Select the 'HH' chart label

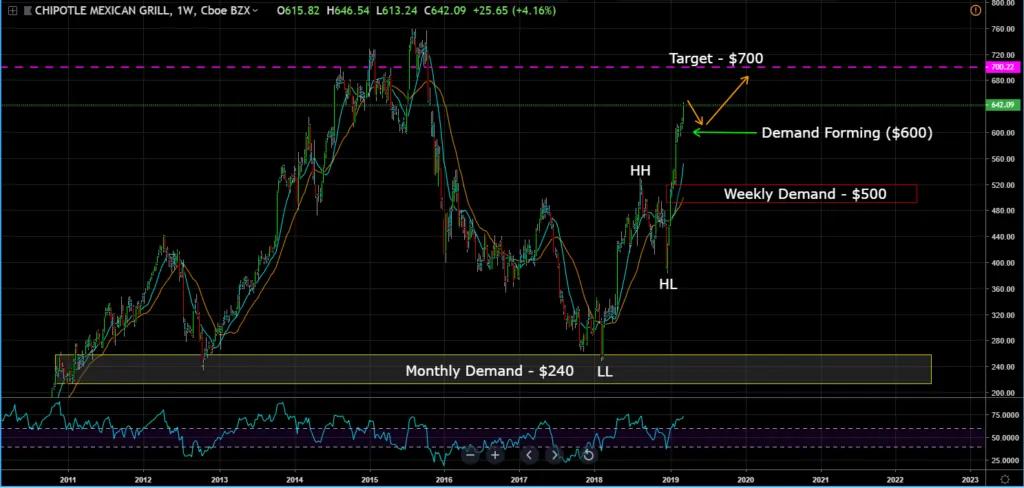(640, 171)
